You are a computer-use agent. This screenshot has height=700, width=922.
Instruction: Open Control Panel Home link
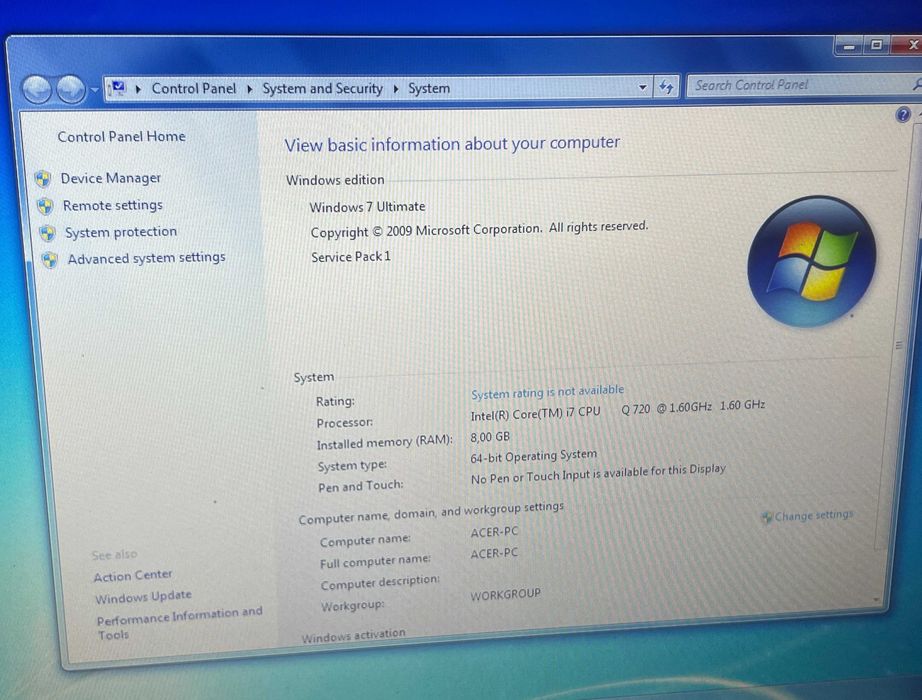[x=121, y=136]
